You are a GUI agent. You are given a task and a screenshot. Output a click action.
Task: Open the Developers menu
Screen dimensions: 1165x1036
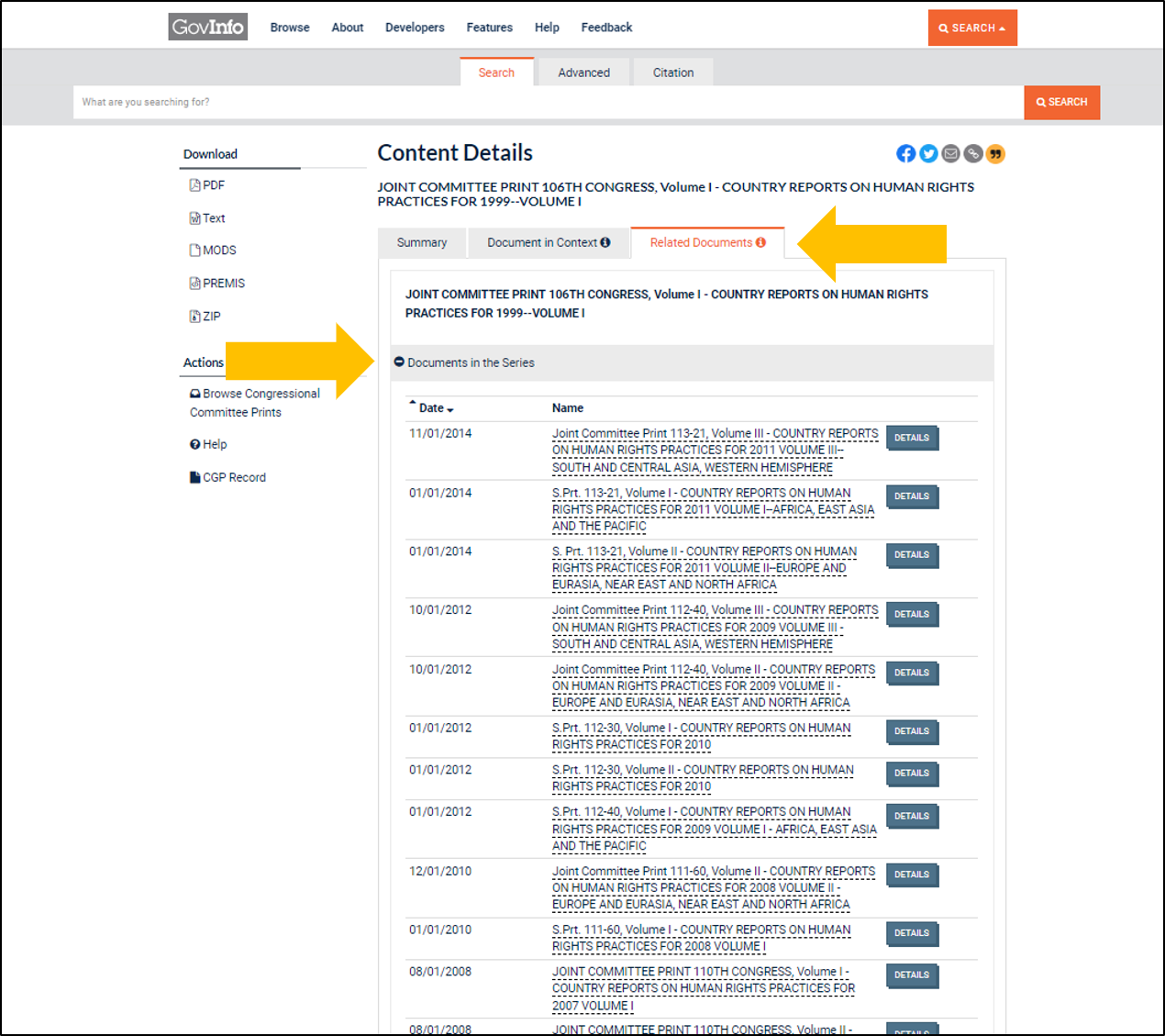coord(415,27)
